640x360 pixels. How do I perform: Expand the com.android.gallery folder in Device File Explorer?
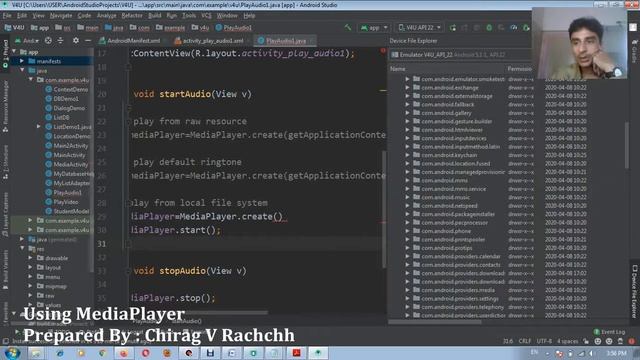pyautogui.click(x=407, y=113)
